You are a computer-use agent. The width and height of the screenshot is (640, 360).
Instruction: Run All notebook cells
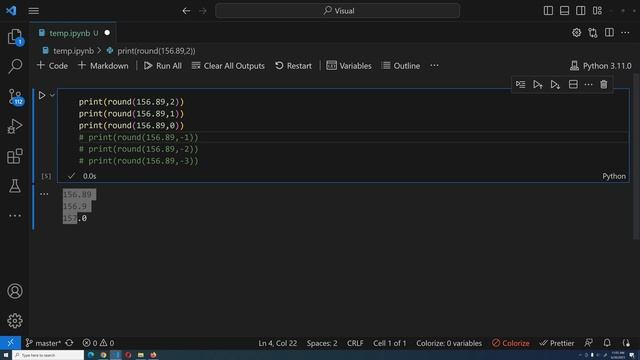(x=163, y=66)
